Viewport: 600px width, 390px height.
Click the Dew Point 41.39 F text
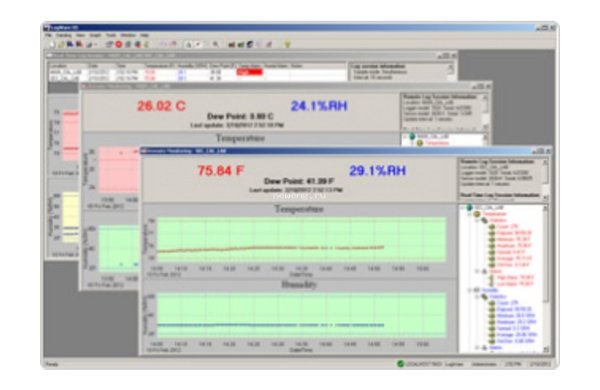click(299, 181)
